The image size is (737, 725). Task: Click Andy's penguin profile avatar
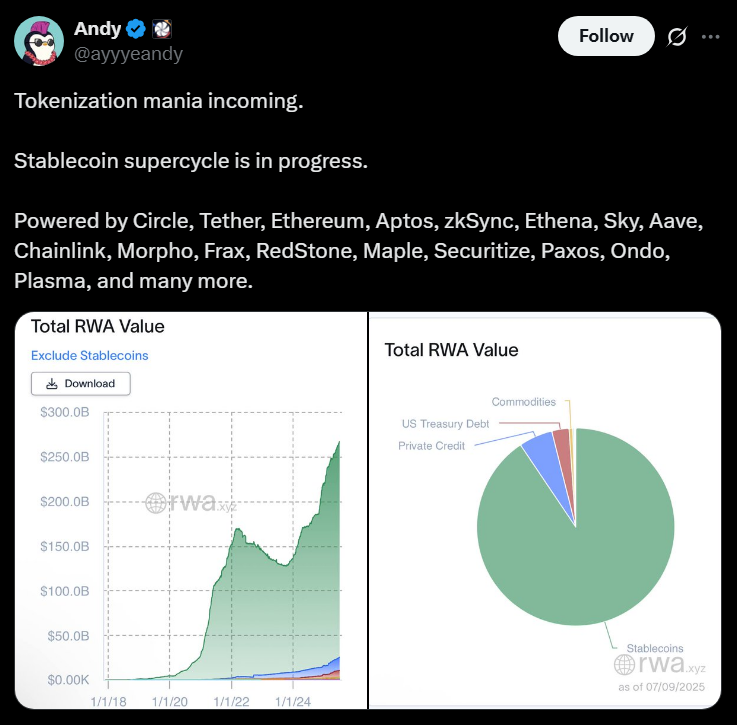point(39,41)
